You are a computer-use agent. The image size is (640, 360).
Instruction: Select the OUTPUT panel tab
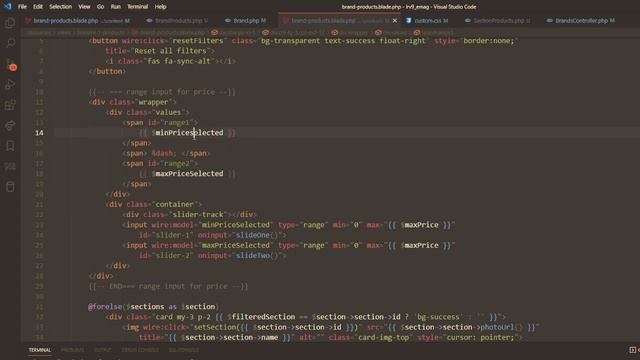coord(102,350)
